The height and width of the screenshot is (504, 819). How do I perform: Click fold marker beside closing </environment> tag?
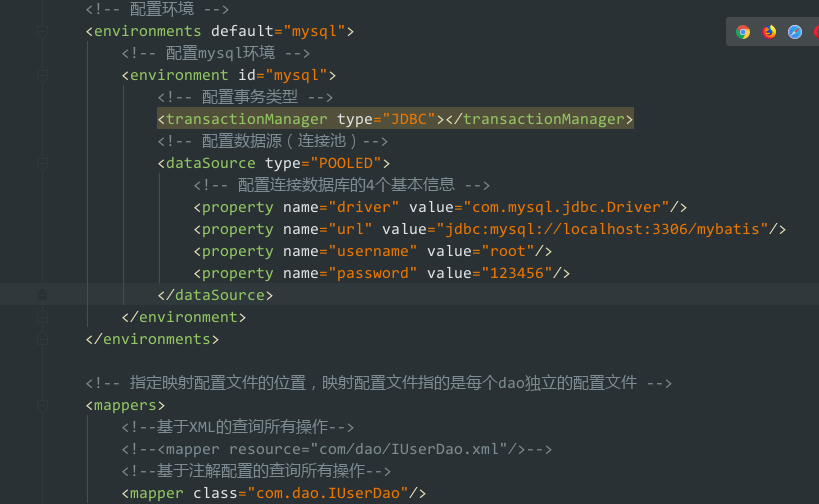43,317
